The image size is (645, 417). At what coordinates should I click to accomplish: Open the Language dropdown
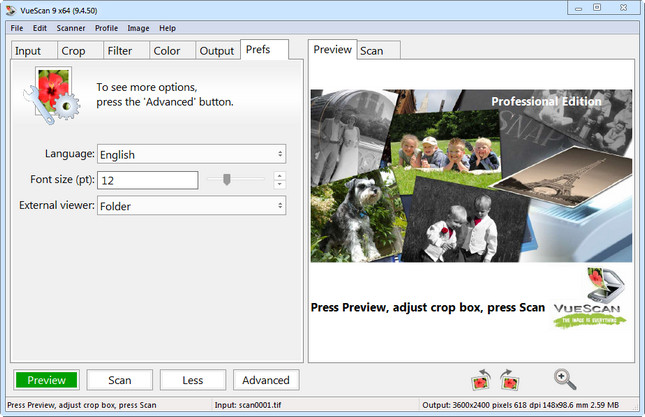[x=191, y=154]
